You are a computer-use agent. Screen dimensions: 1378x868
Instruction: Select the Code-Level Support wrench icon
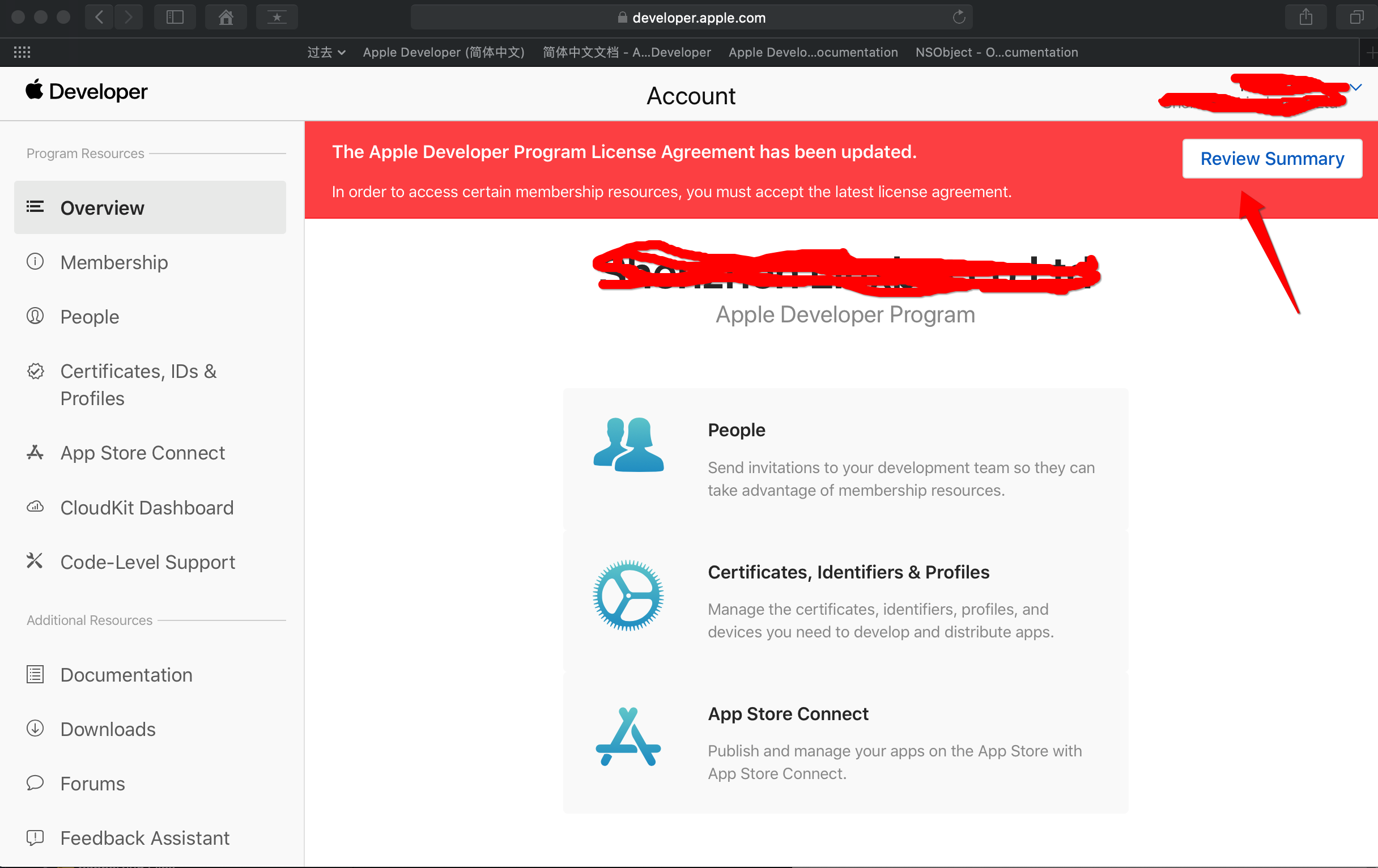(35, 560)
